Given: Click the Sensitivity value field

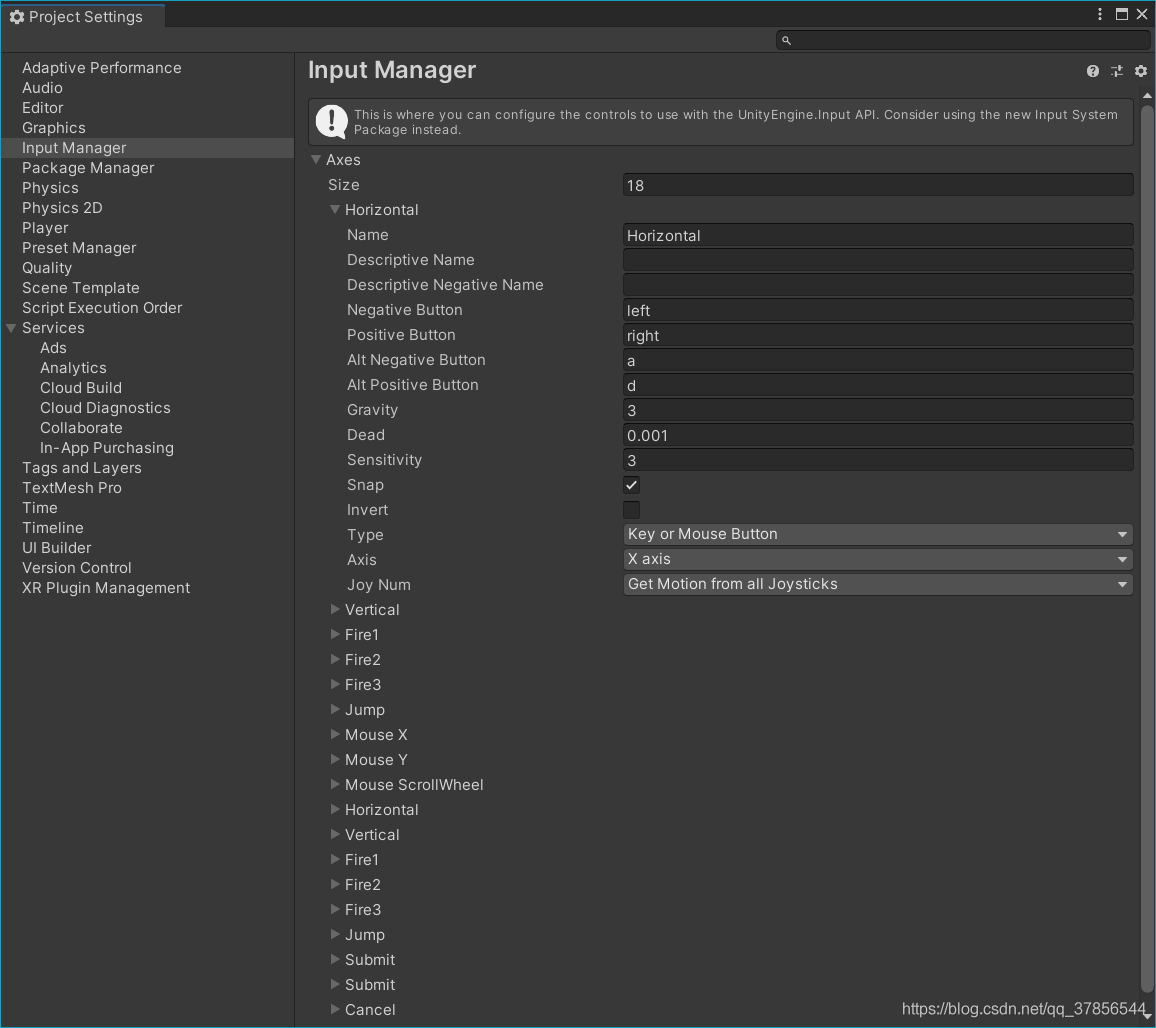Looking at the screenshot, I should pos(877,460).
